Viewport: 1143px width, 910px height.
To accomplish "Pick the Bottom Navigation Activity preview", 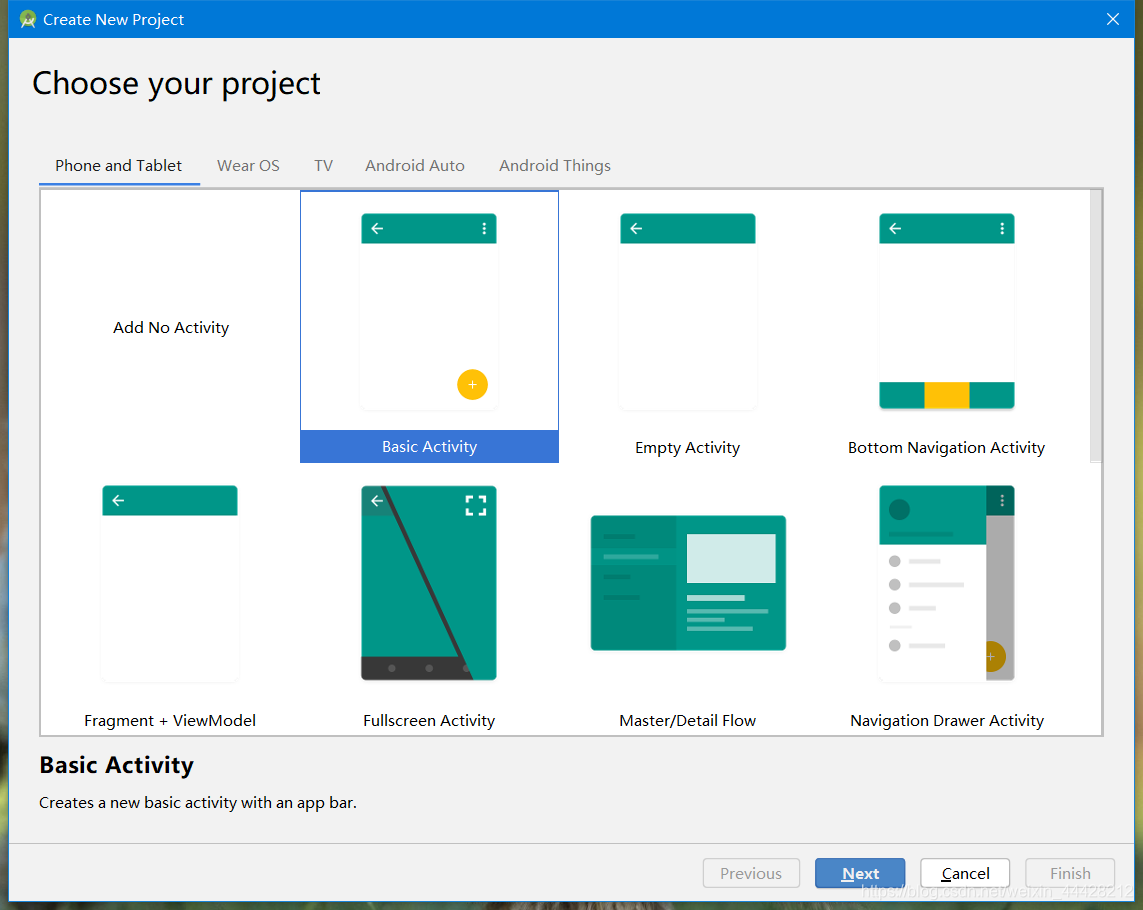I will tap(946, 311).
